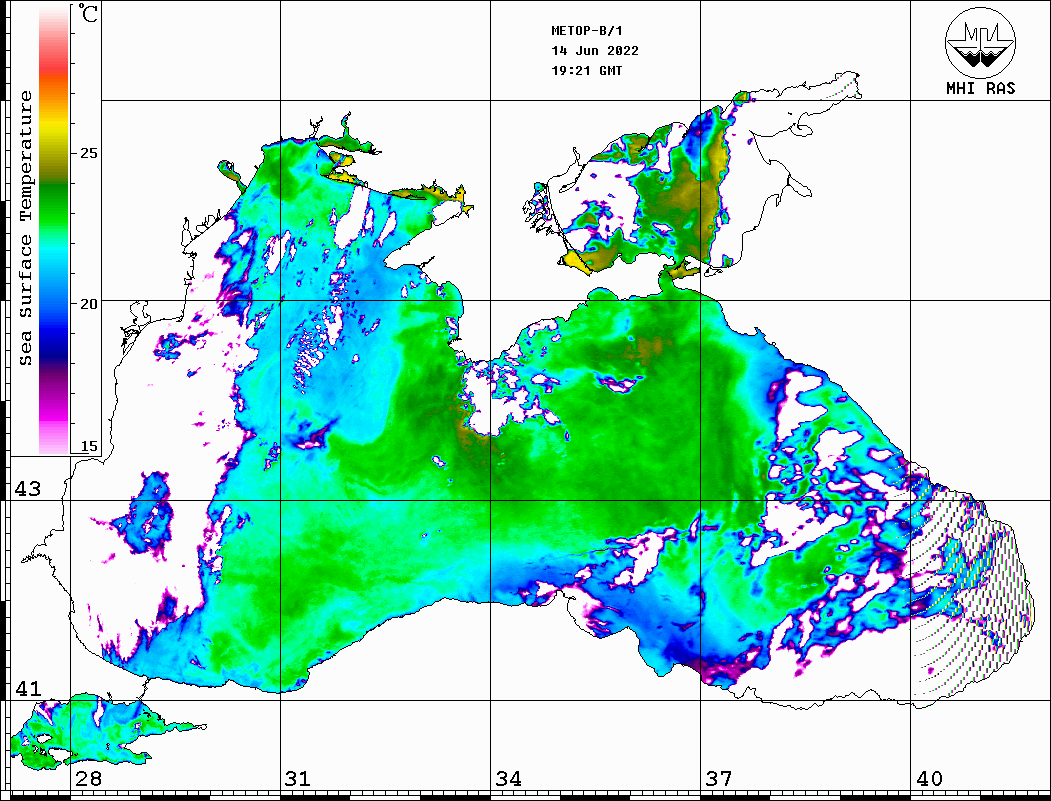The width and height of the screenshot is (1051, 801).
Task: Click the latitude label '43'
Action: pyautogui.click(x=27, y=489)
